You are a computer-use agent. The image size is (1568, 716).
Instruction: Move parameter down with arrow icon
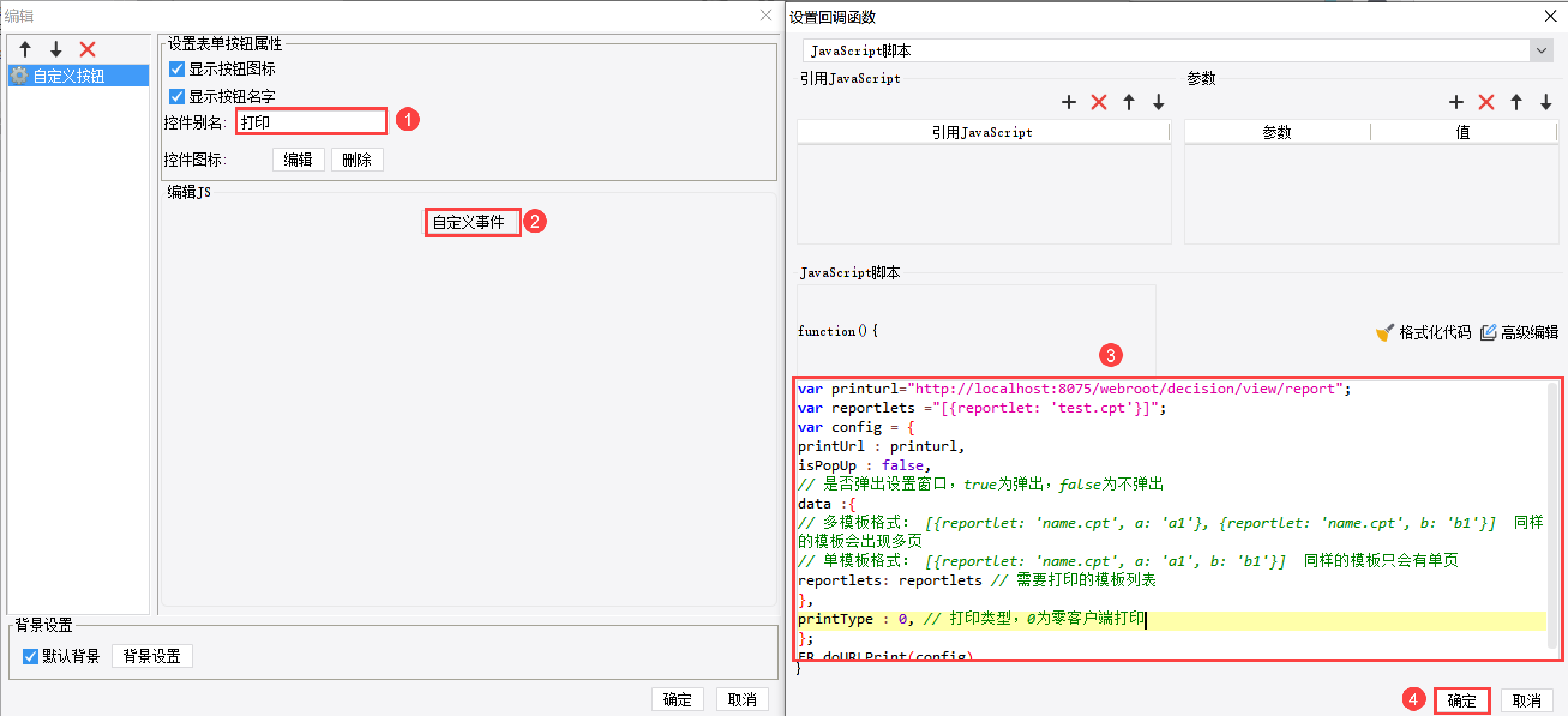coord(1545,102)
